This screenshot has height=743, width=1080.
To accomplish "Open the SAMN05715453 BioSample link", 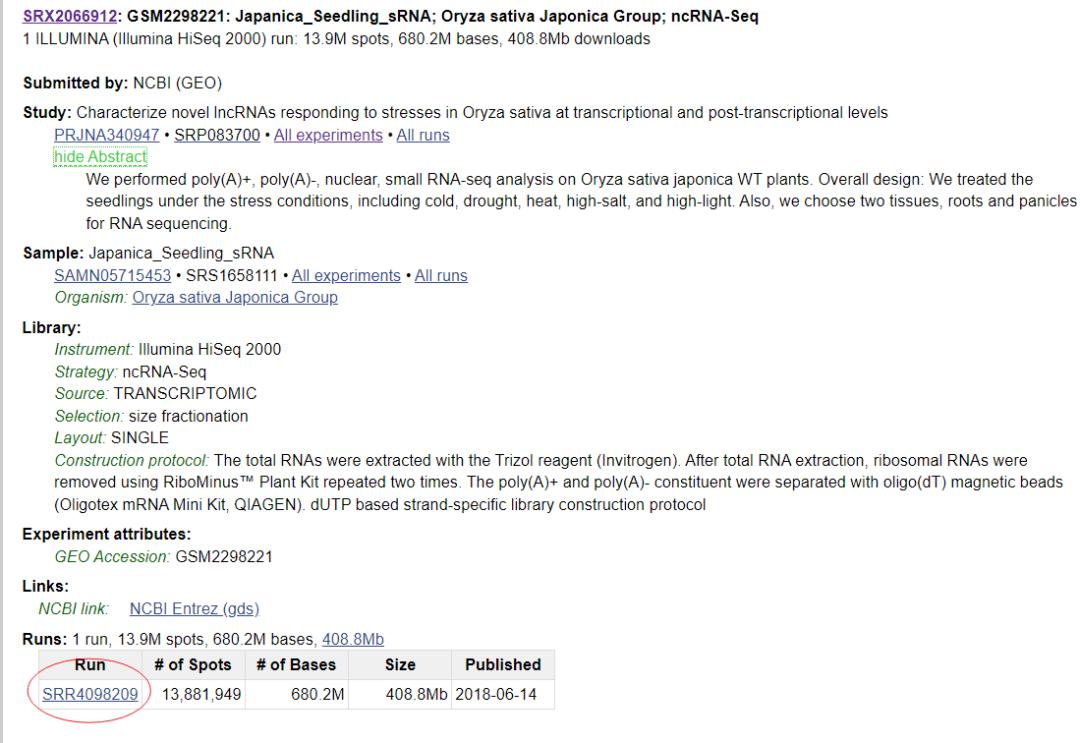I will pos(111,276).
